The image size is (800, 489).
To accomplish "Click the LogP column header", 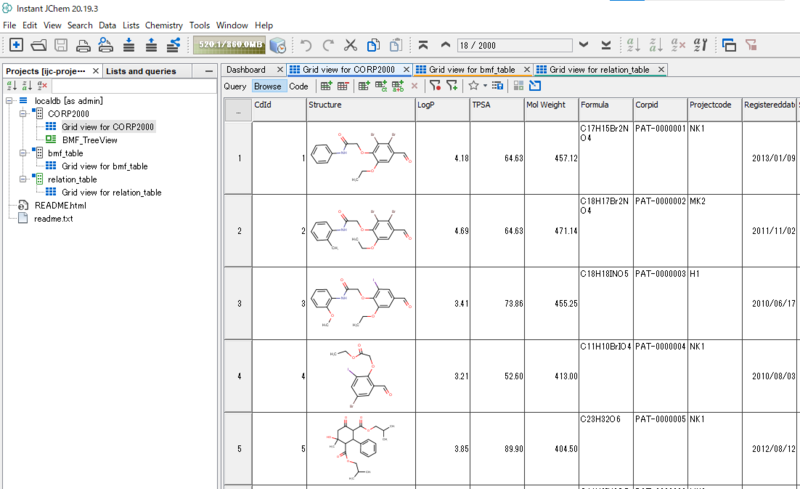I will coord(440,105).
